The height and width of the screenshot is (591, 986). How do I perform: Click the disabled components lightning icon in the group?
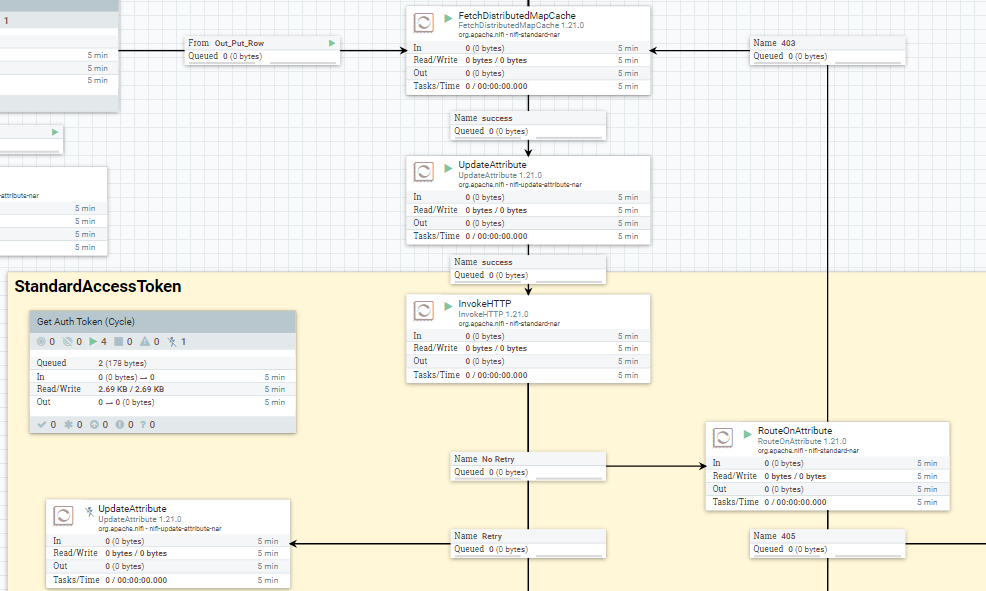(x=172, y=341)
